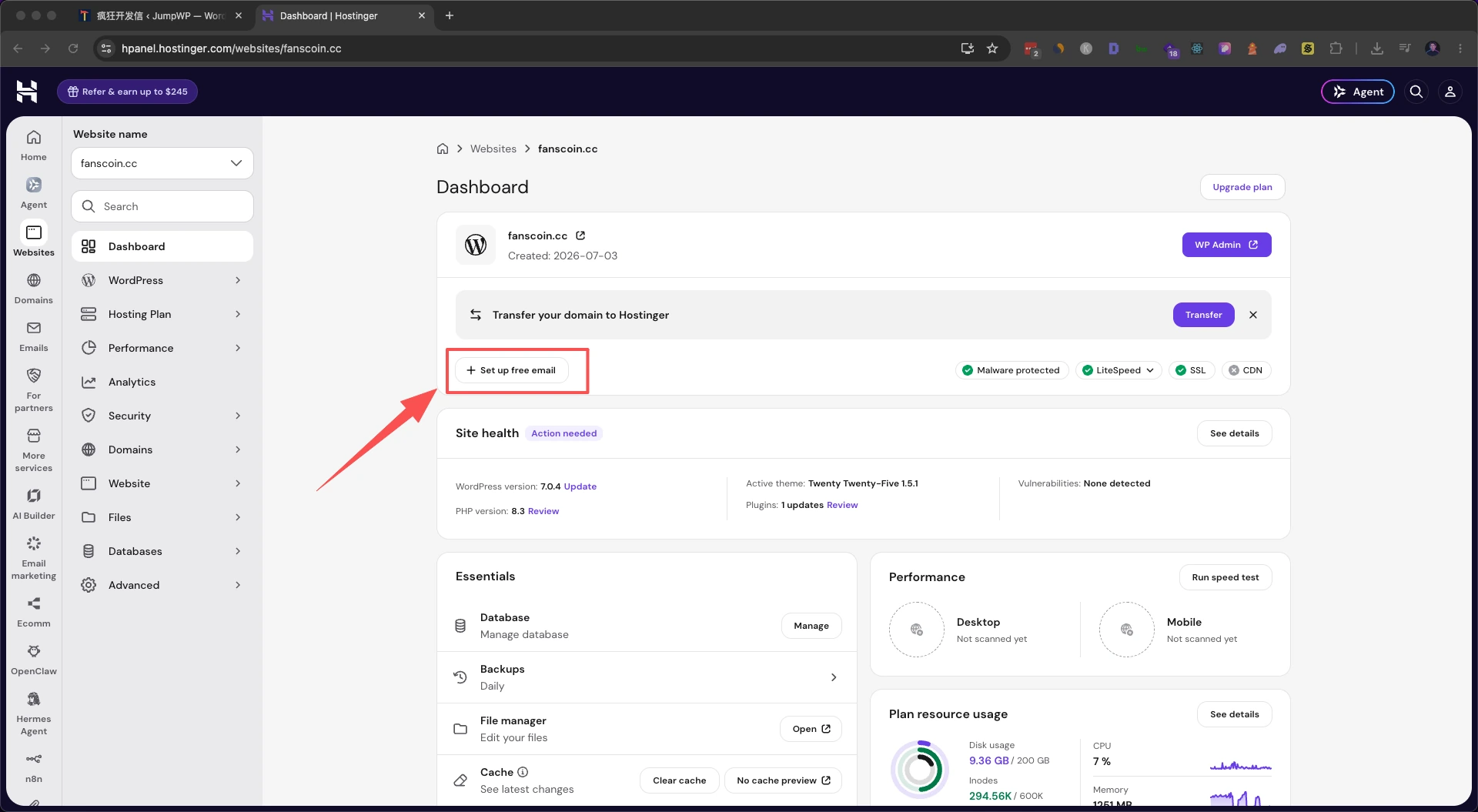Expand the WordPress sidebar menu
The width and height of the screenshot is (1478, 812).
point(162,280)
